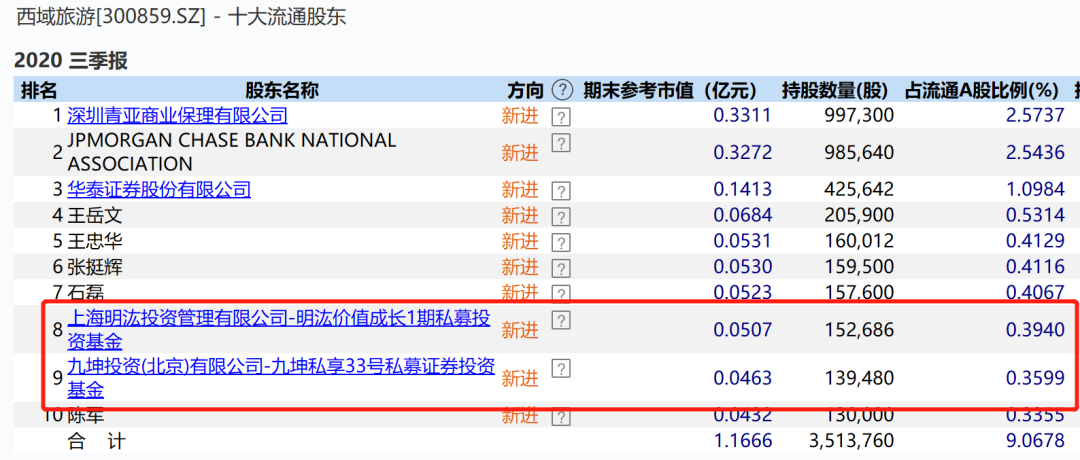Click the 期末参考市值 (亿元) column header
Viewport: 1080px width, 460px height.
click(670, 90)
